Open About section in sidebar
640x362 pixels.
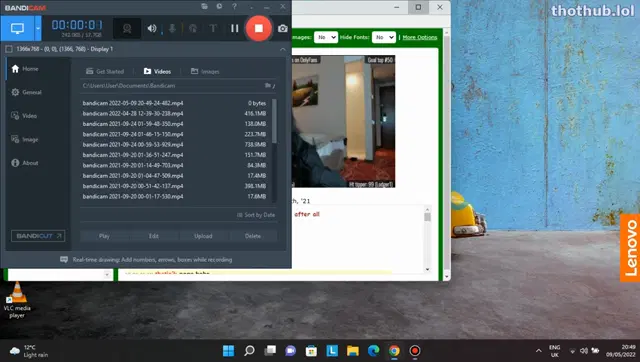point(24,163)
